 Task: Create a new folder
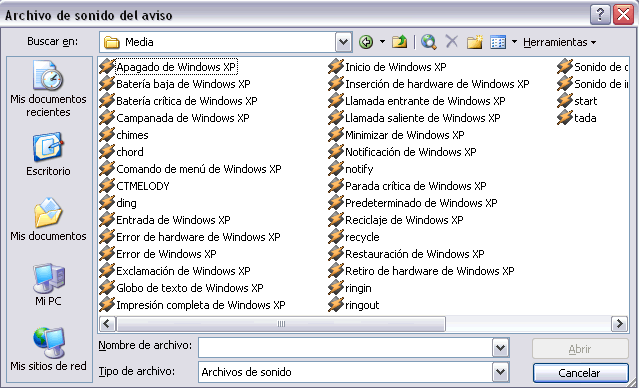pyautogui.click(x=474, y=42)
